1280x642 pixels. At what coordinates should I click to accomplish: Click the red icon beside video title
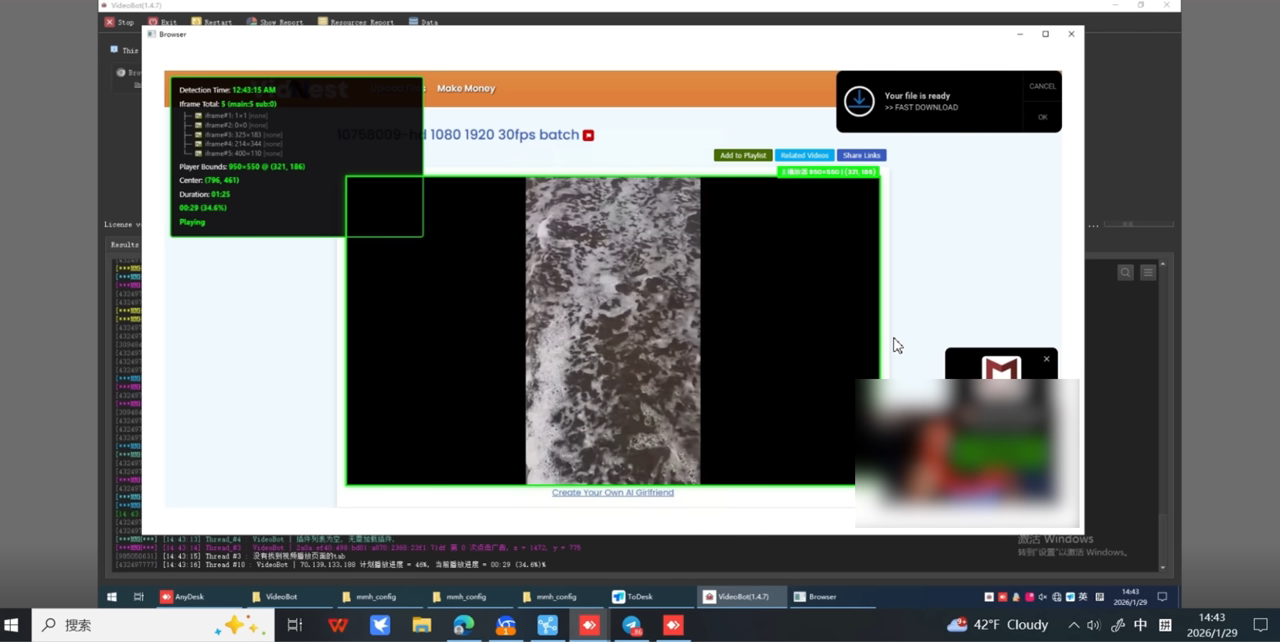coord(589,135)
